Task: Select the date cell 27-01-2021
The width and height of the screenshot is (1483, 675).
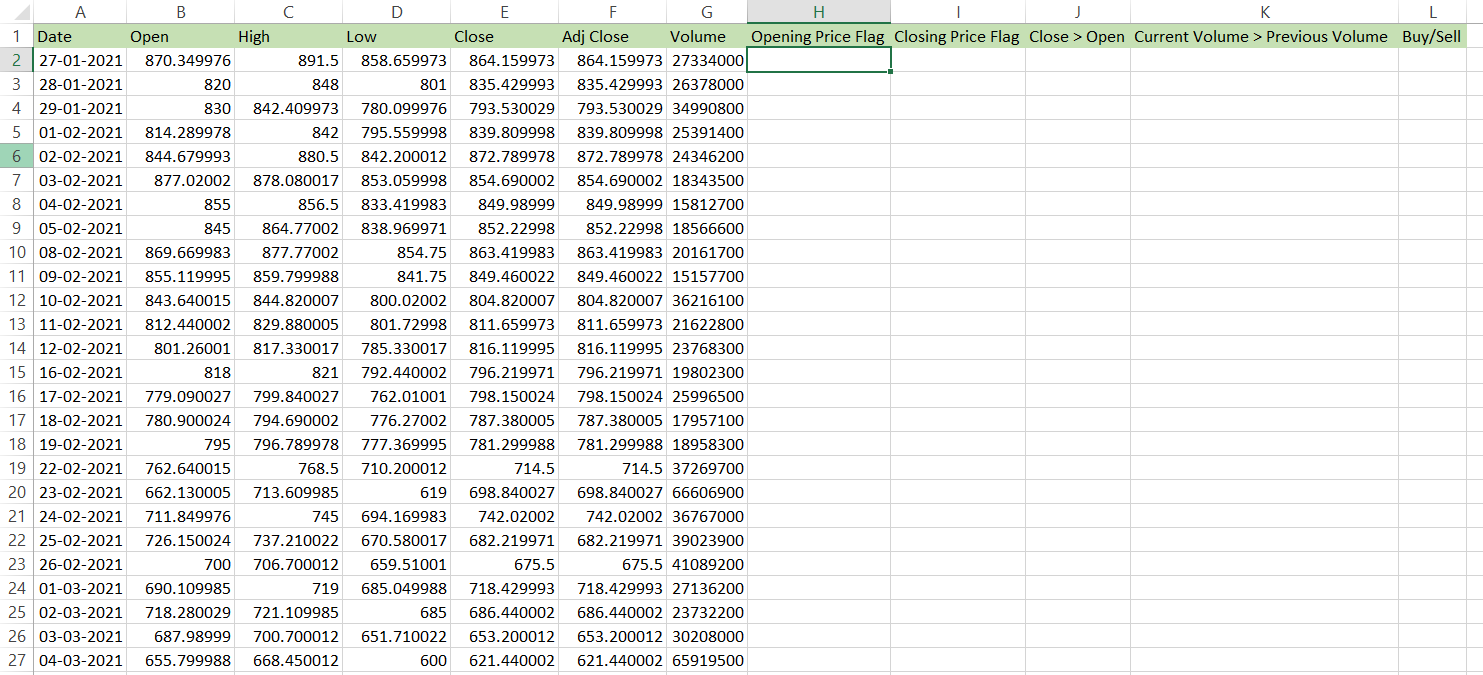Action: tap(80, 60)
